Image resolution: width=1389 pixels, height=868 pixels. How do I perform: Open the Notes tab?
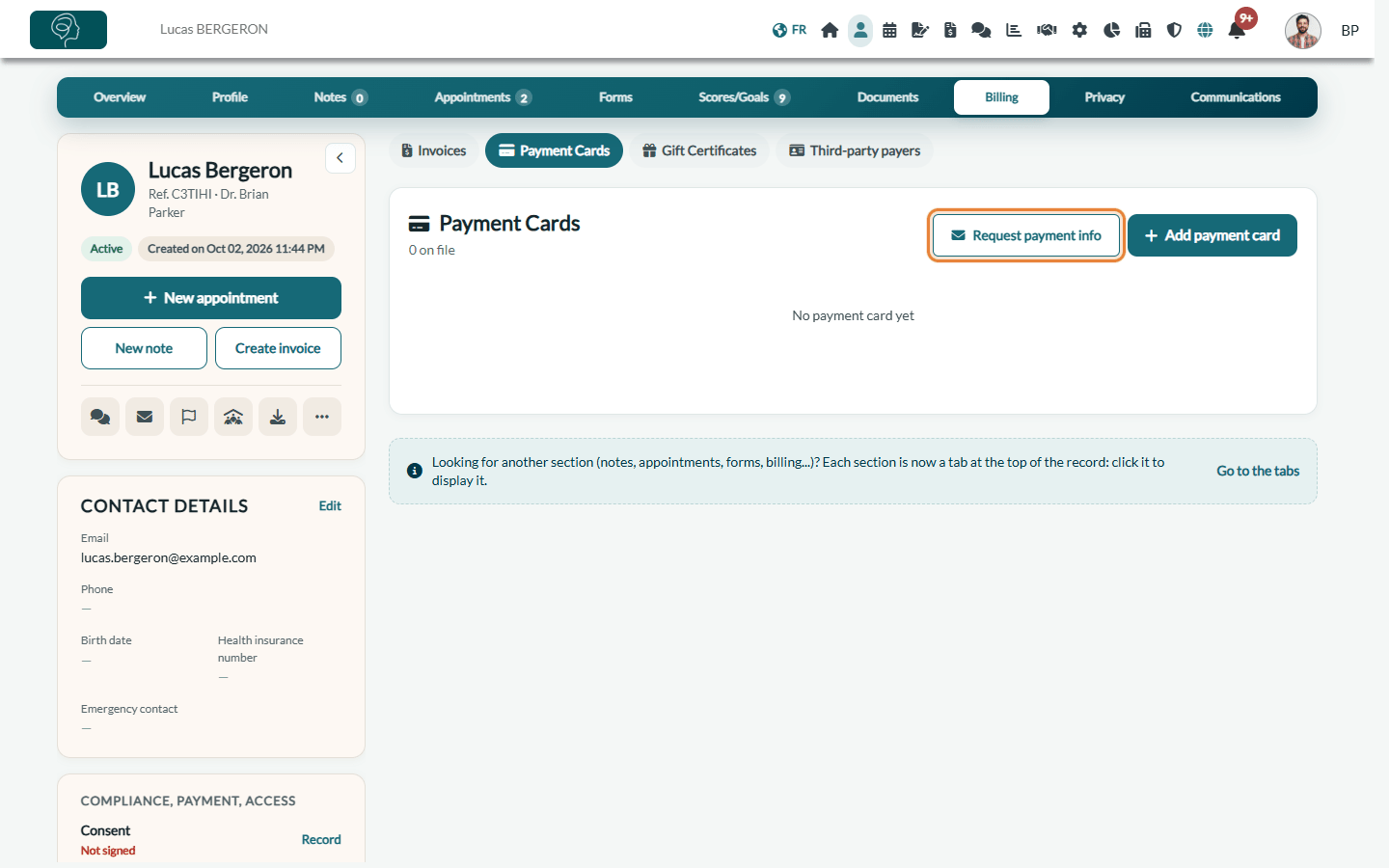pos(340,97)
